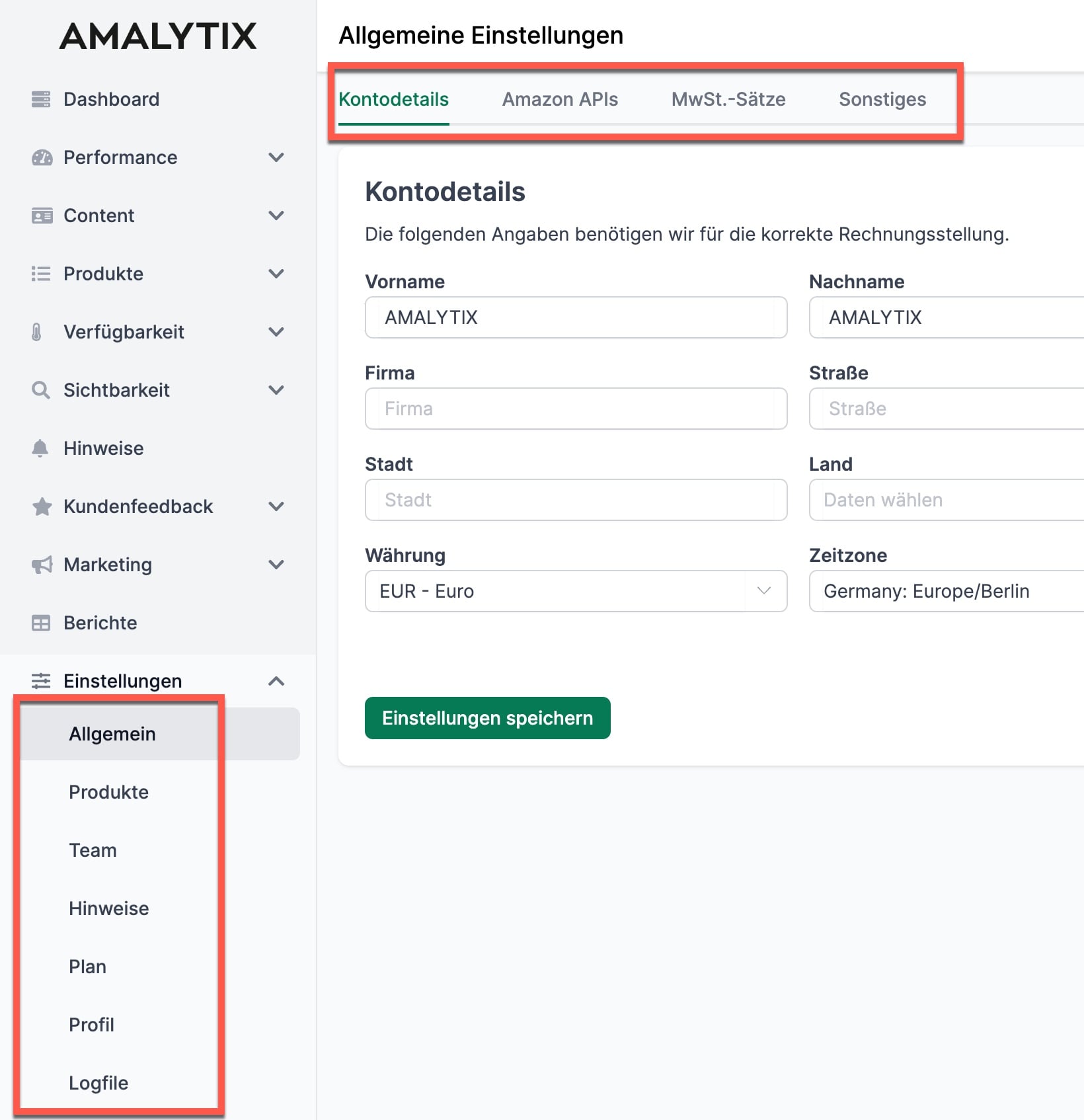Image resolution: width=1084 pixels, height=1120 pixels.
Task: Open the Land country selector
Action: coord(947,500)
